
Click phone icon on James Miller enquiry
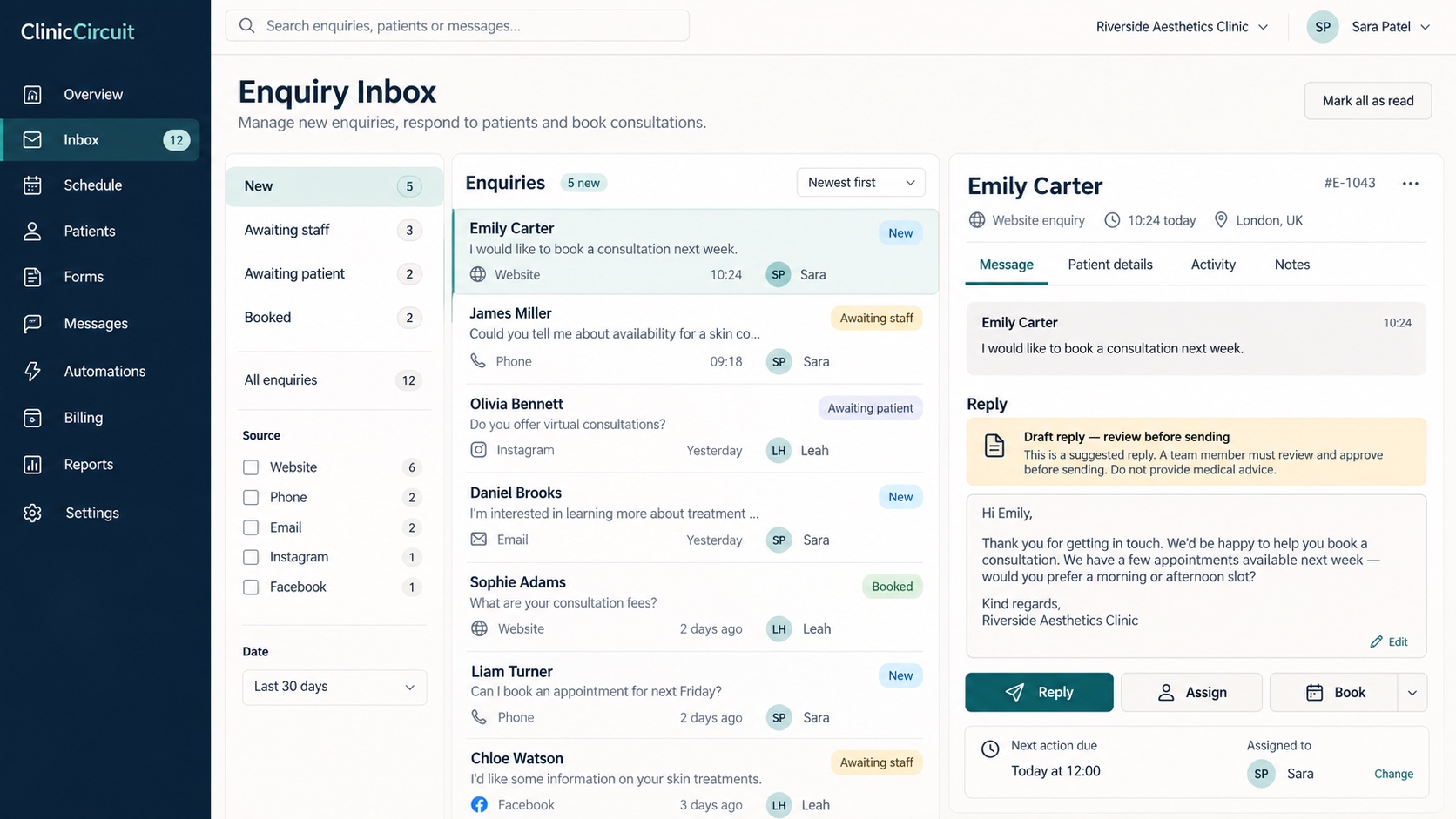478,360
